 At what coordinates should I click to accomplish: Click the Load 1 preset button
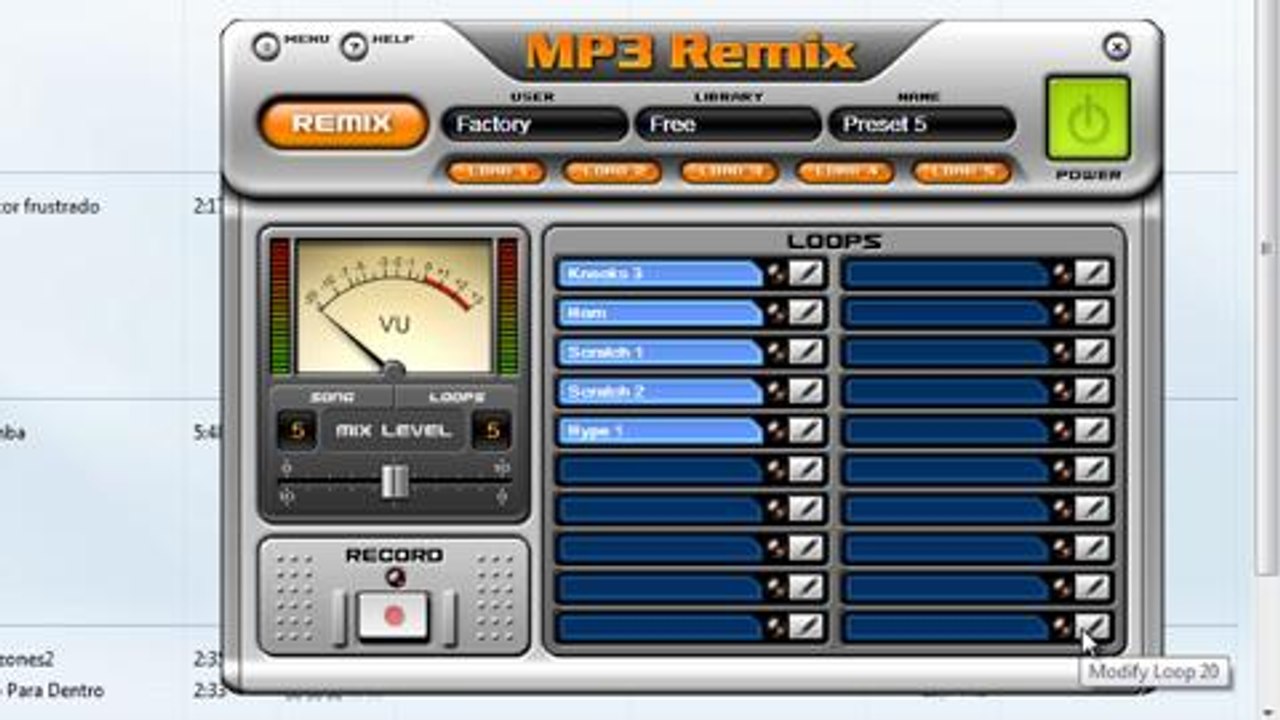[496, 171]
